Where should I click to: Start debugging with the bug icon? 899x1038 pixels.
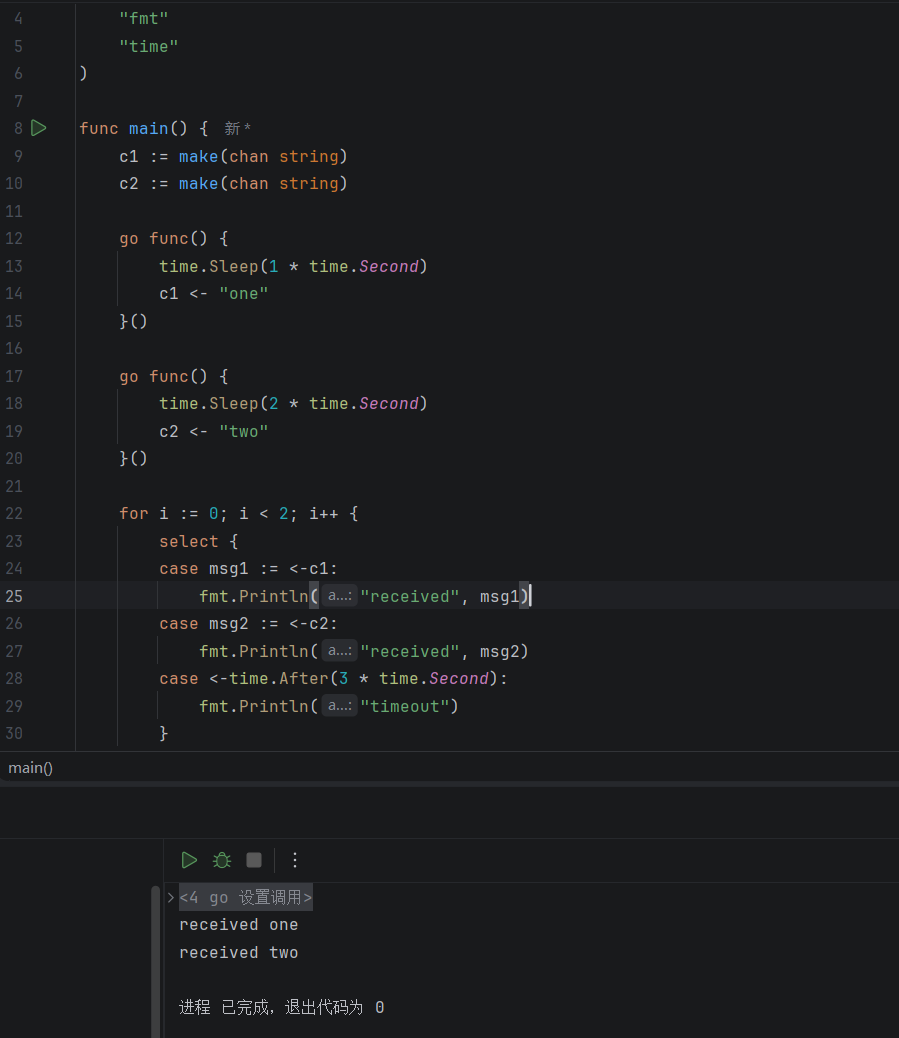pyautogui.click(x=222, y=860)
